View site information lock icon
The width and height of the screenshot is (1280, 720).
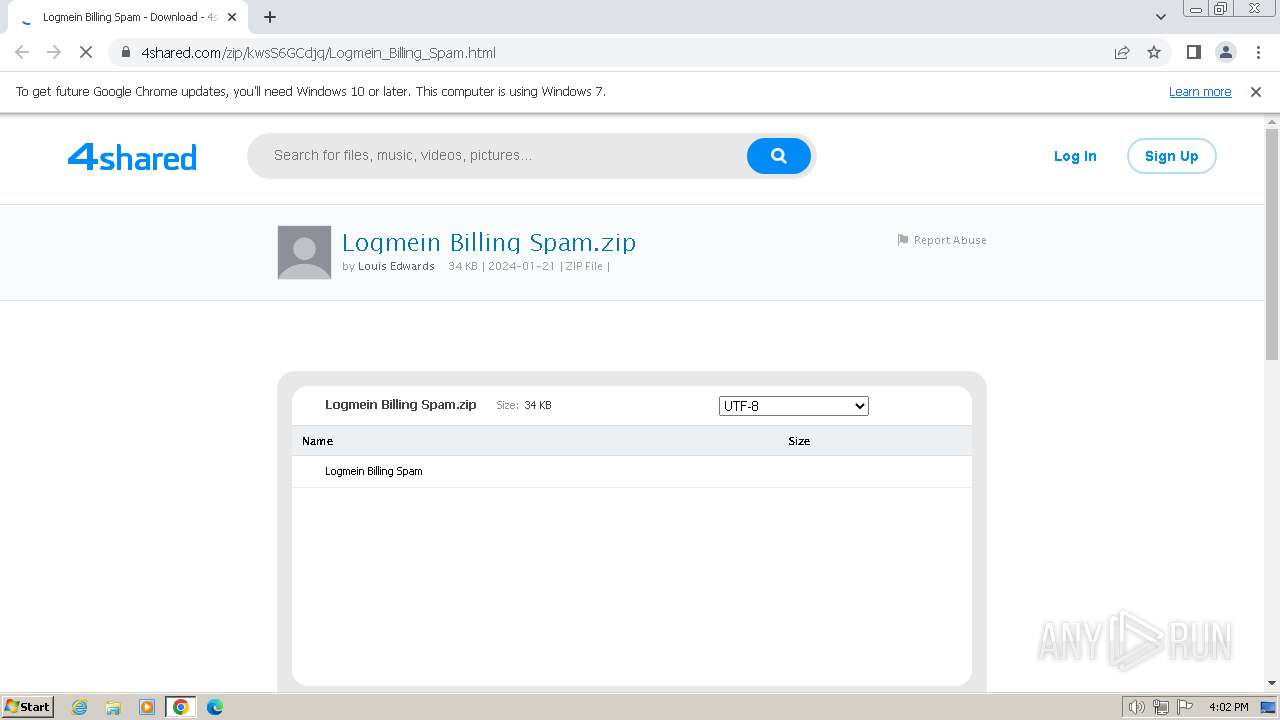125,52
